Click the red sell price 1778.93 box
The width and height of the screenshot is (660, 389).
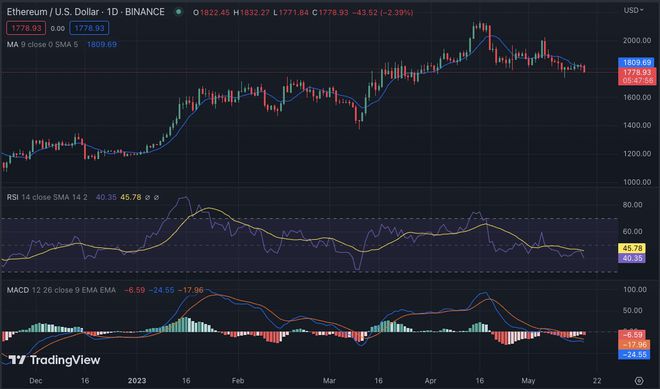point(26,28)
